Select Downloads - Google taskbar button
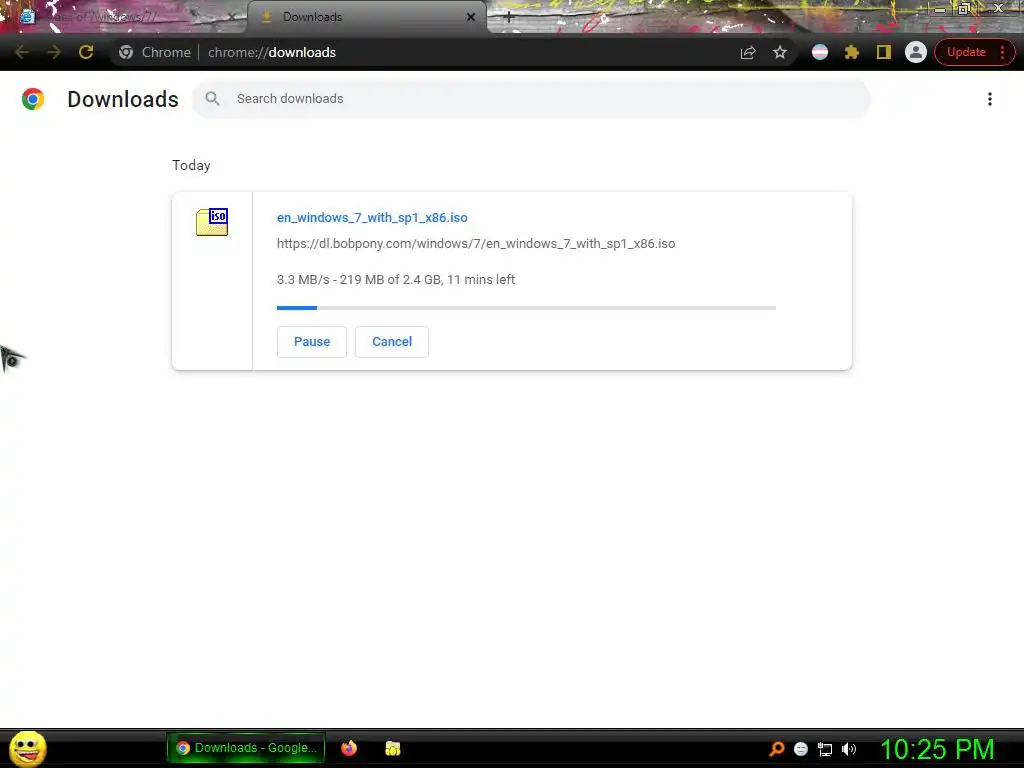The height and width of the screenshot is (768, 1024). click(246, 748)
